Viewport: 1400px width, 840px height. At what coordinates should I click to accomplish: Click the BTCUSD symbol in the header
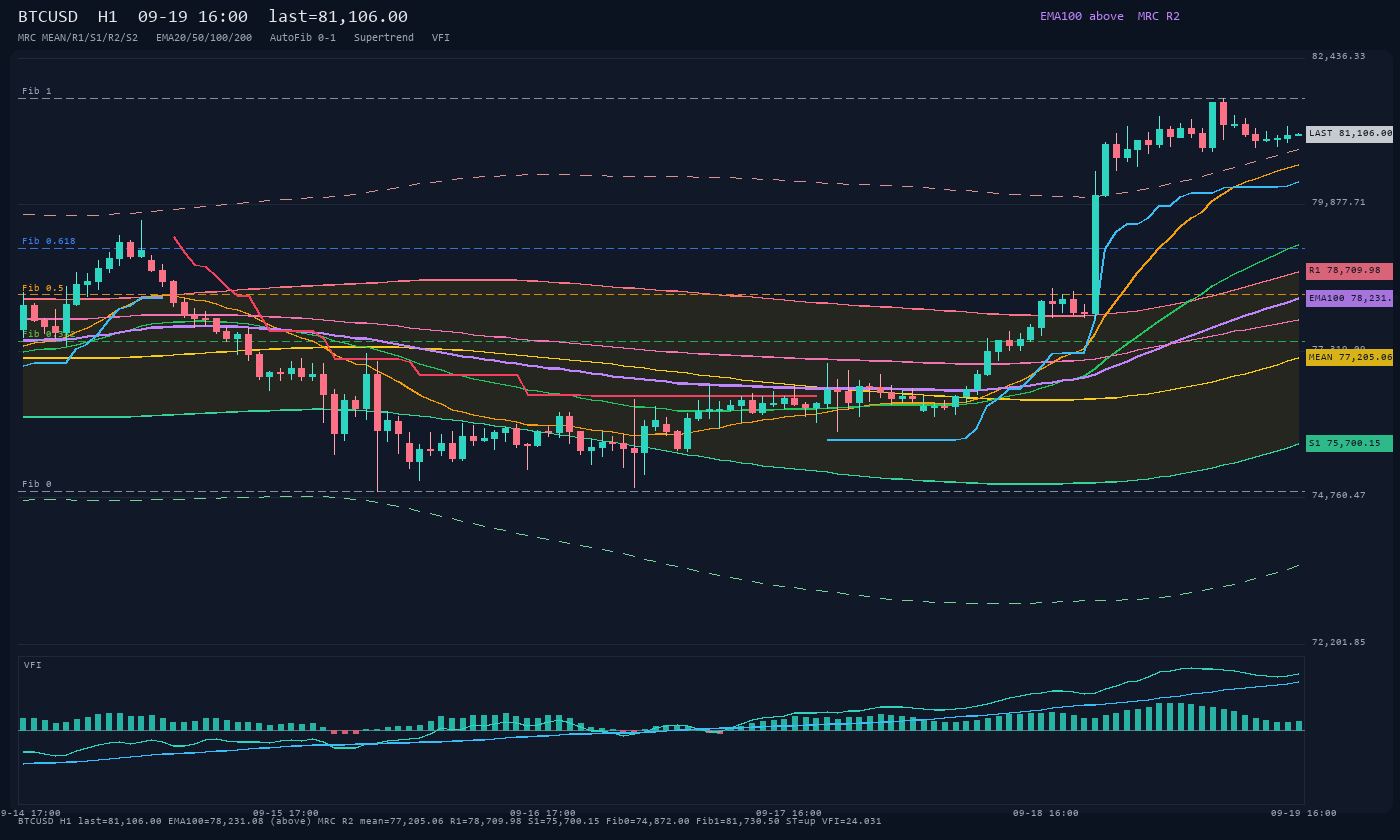[48, 17]
